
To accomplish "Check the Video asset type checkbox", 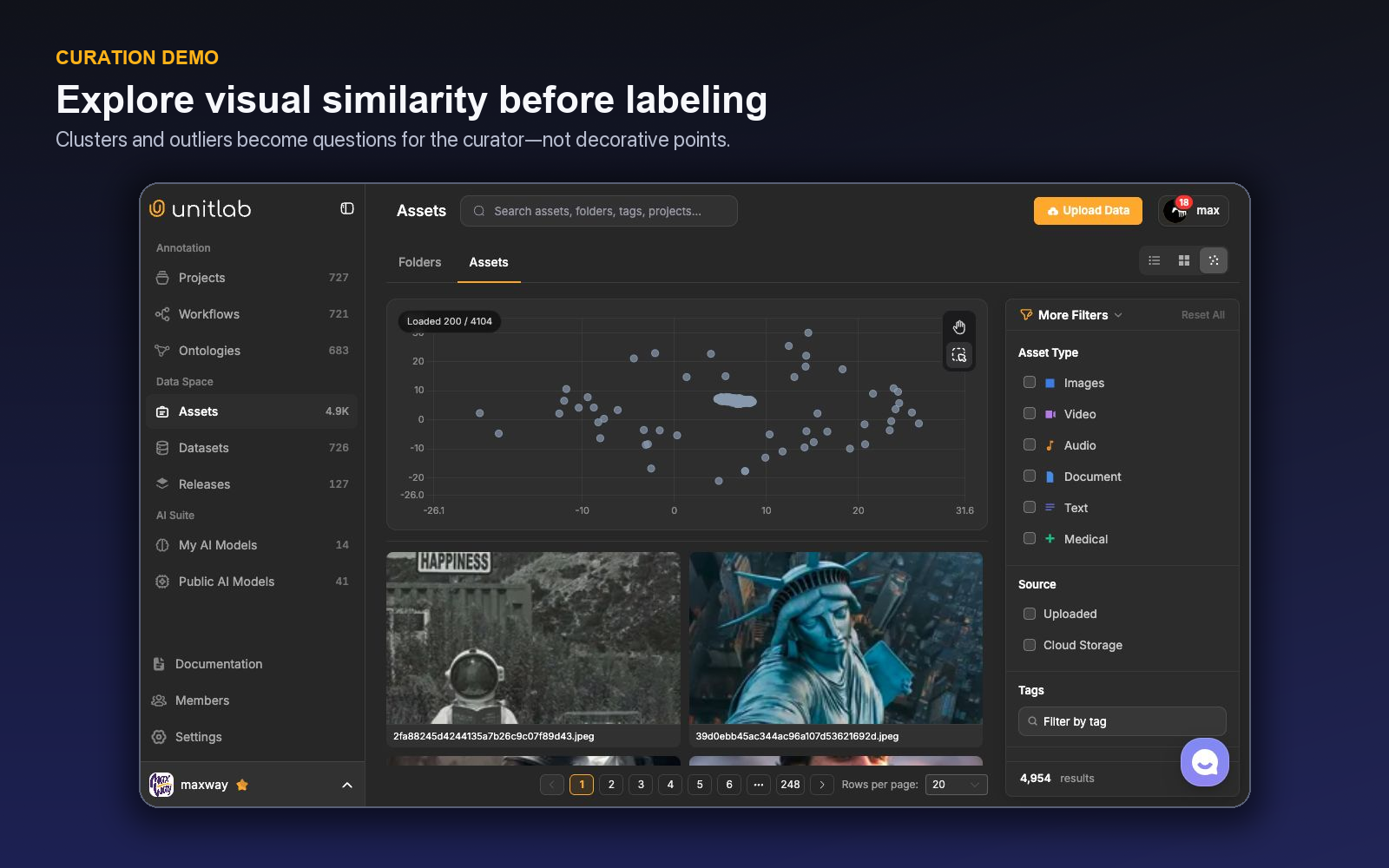I will pos(1030,413).
